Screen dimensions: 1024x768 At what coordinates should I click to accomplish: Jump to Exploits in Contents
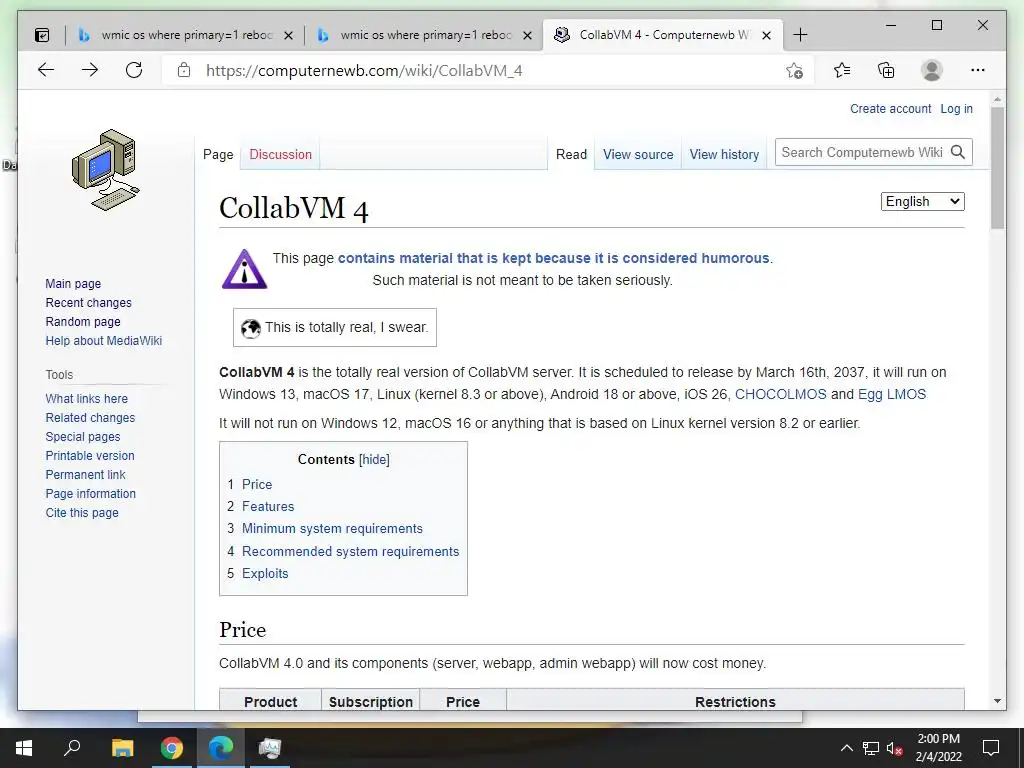click(x=264, y=573)
